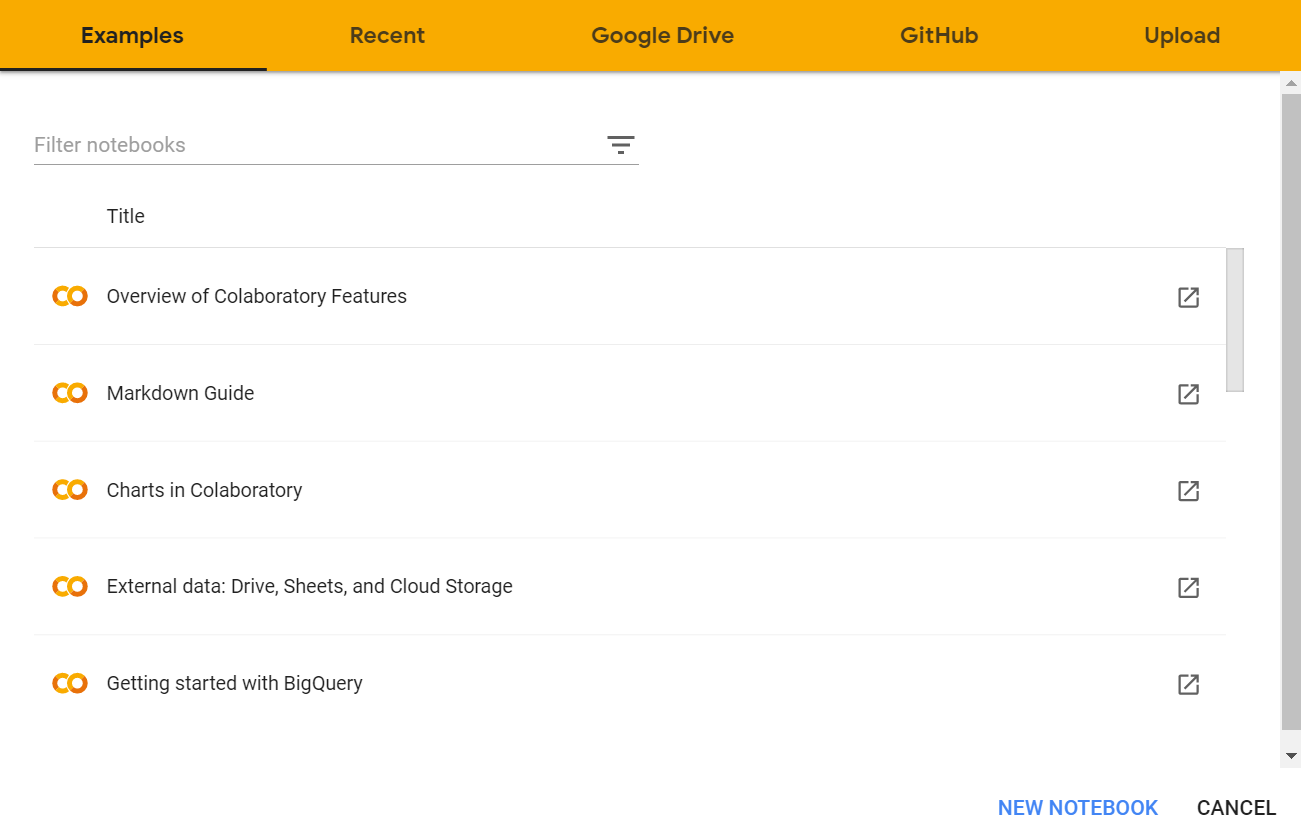The image size is (1301, 840).
Task: Open the Markdown Guide notebook
Action: tap(181, 393)
